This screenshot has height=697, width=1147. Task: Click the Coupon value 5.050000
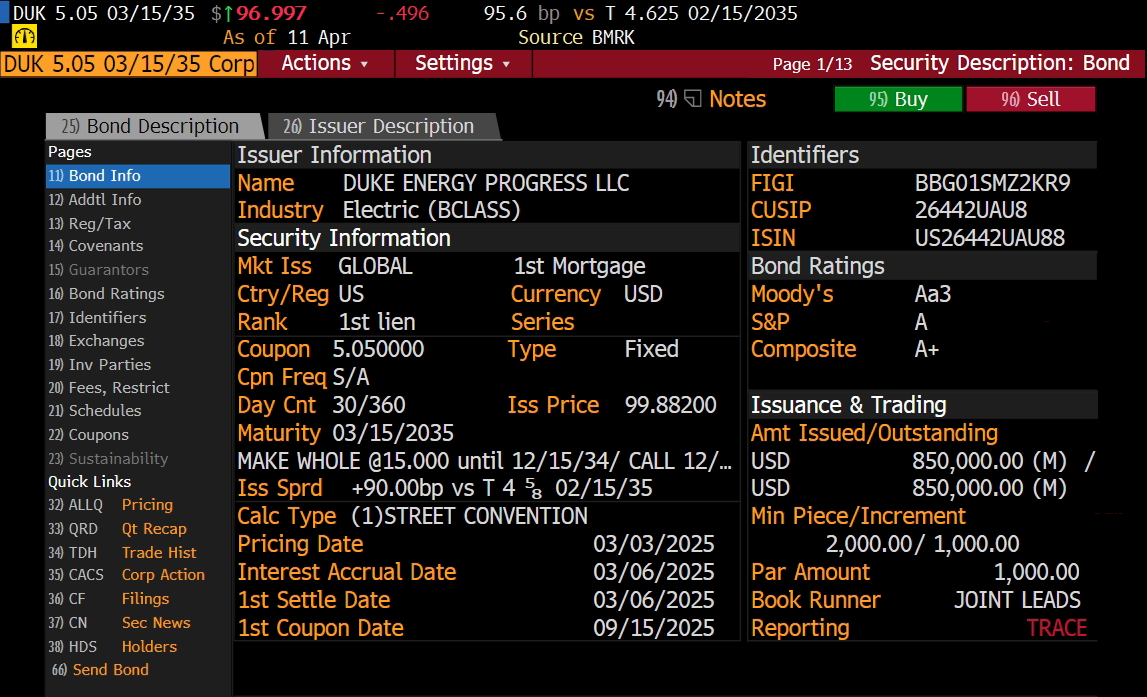pyautogui.click(x=378, y=350)
